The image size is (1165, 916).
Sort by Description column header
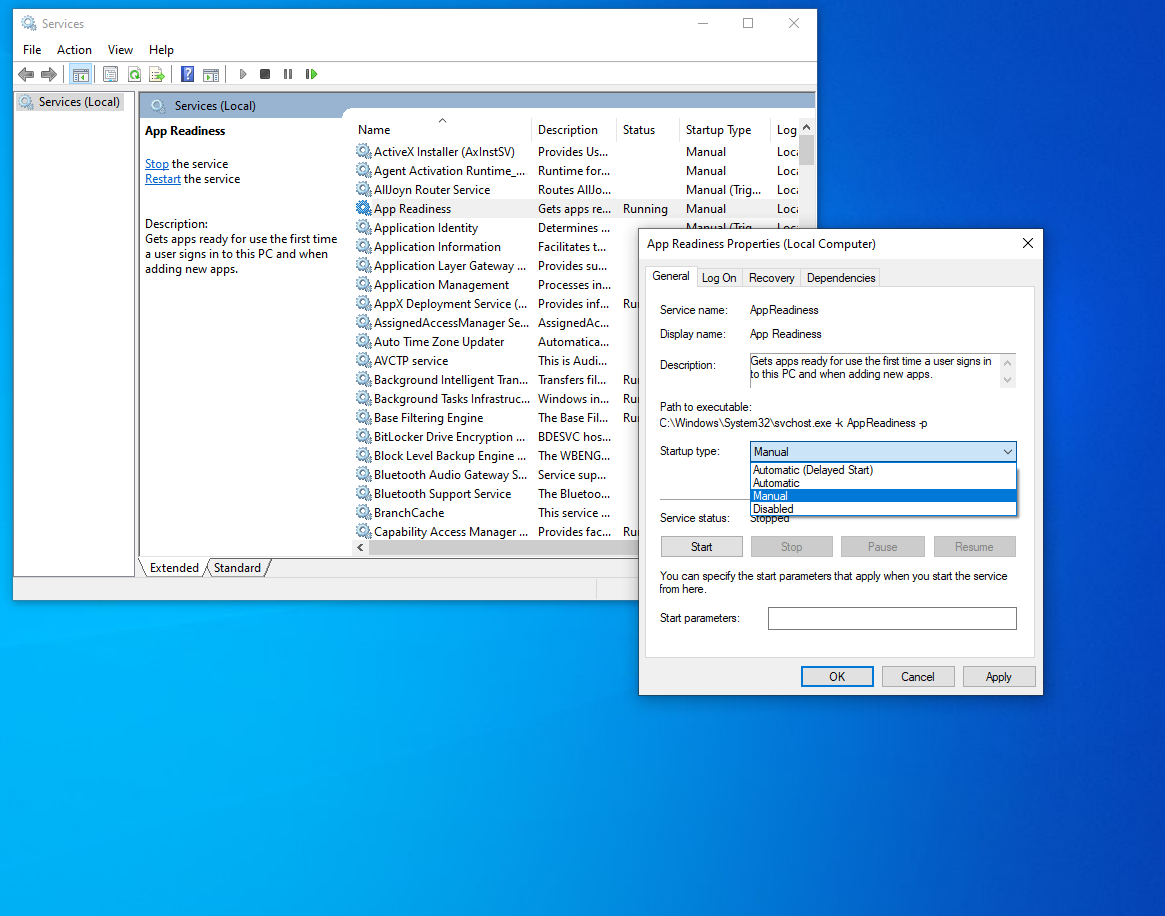point(574,130)
